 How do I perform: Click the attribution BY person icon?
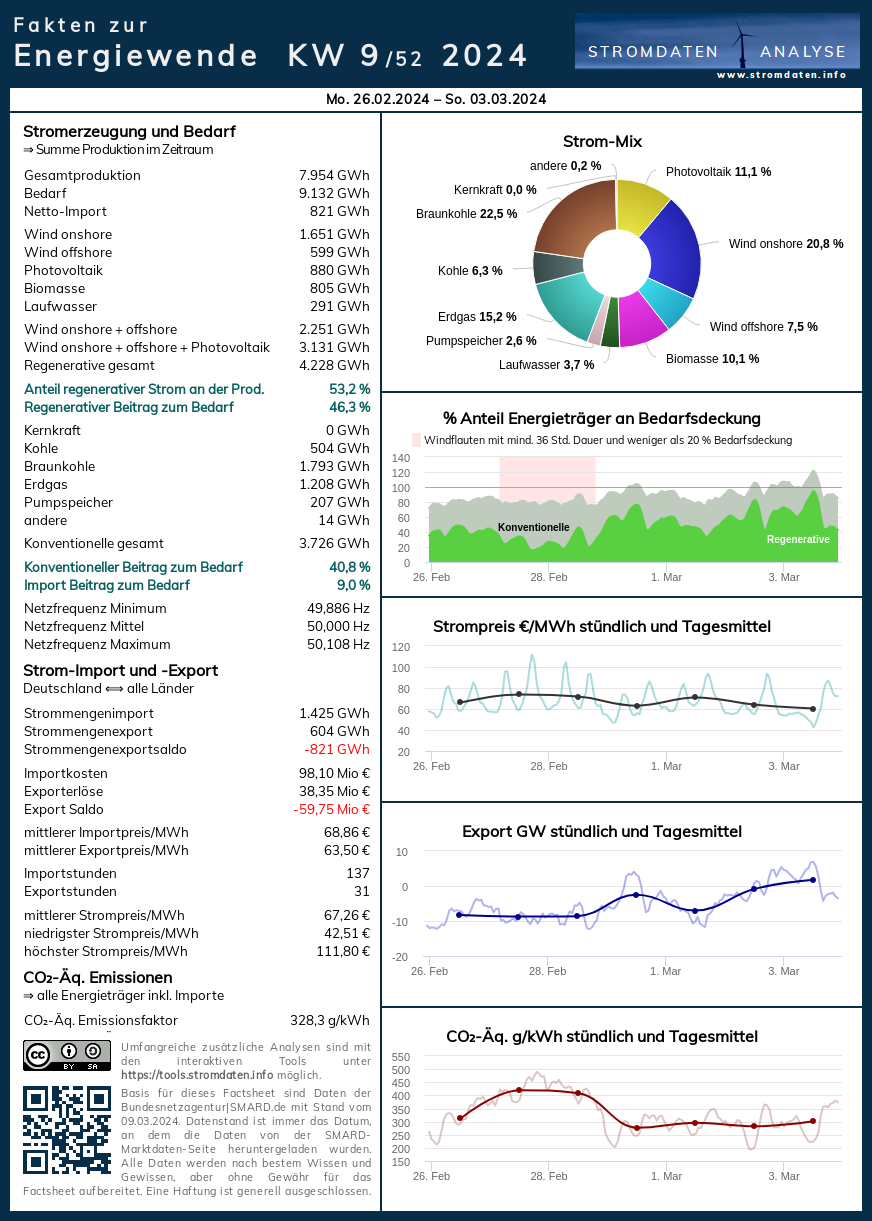(68, 1051)
